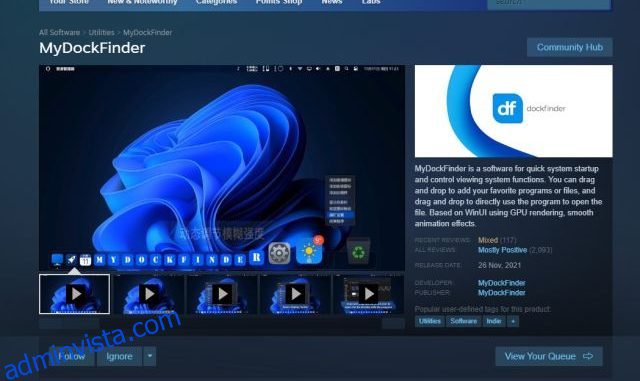Image resolution: width=640 pixels, height=381 pixels.
Task: Select the Utilities tag
Action: tap(430, 321)
